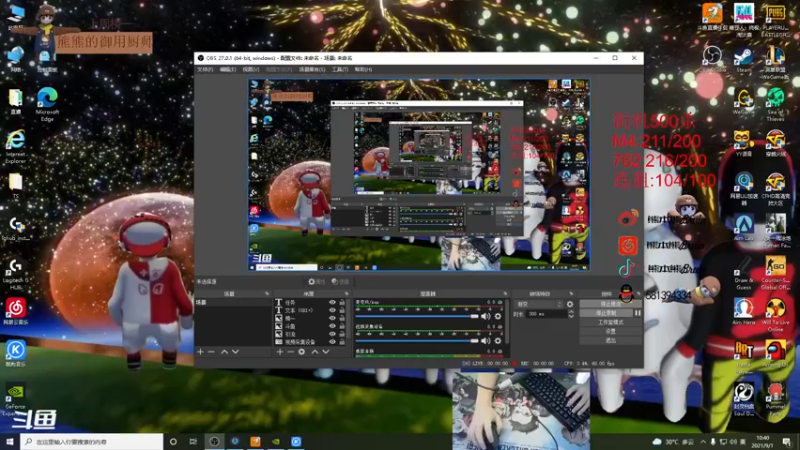Toggle lock on 文本 (GDI+) source
Screen dimensions: 800x450
click(342, 310)
